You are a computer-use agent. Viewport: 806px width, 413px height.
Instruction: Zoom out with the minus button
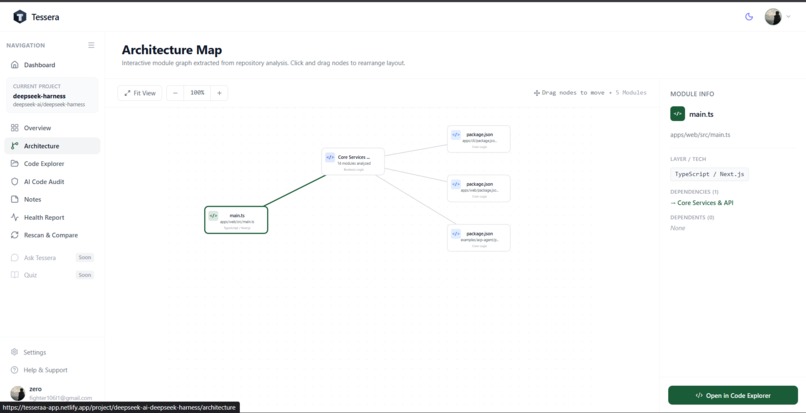point(175,93)
